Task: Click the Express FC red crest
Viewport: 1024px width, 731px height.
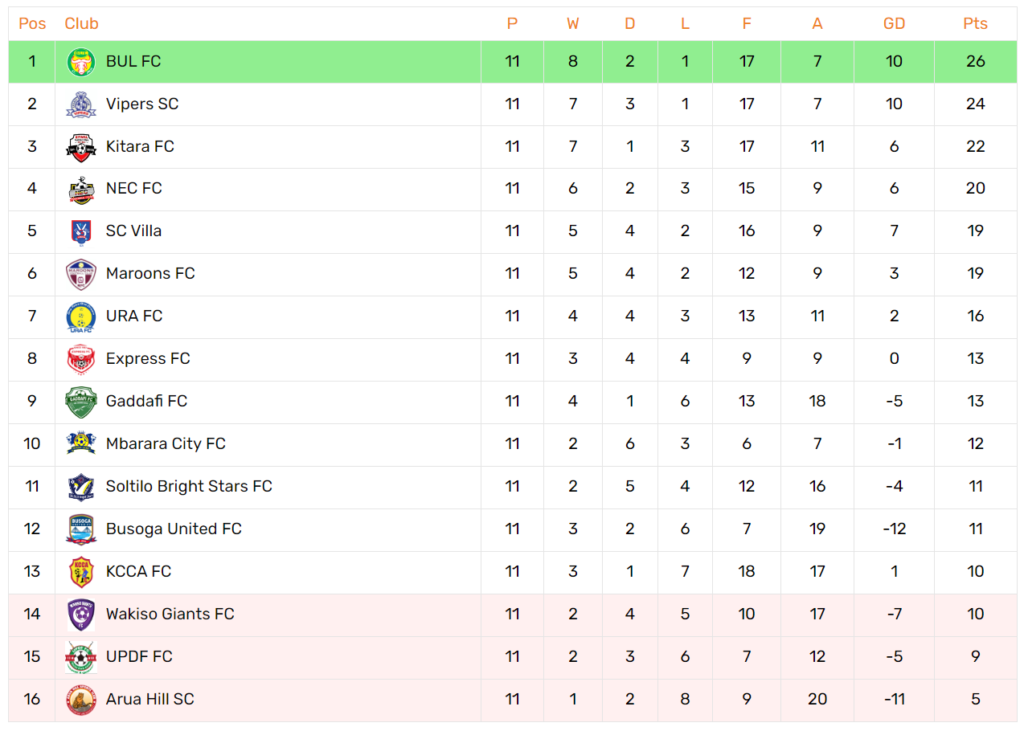Action: pos(81,359)
